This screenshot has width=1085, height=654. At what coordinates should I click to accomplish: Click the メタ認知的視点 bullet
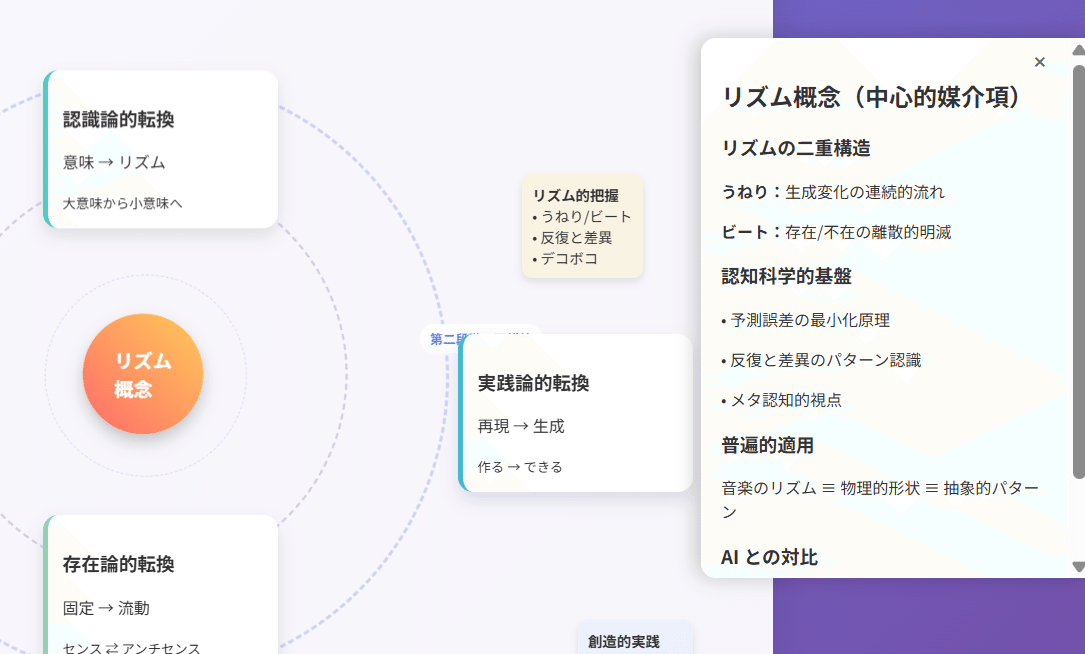pos(781,400)
